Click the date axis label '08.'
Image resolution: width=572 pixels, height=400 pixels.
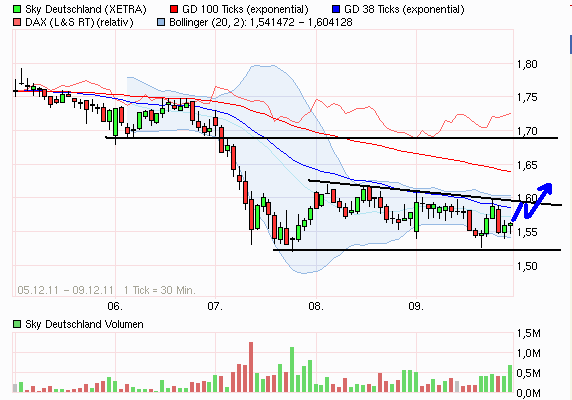316,306
